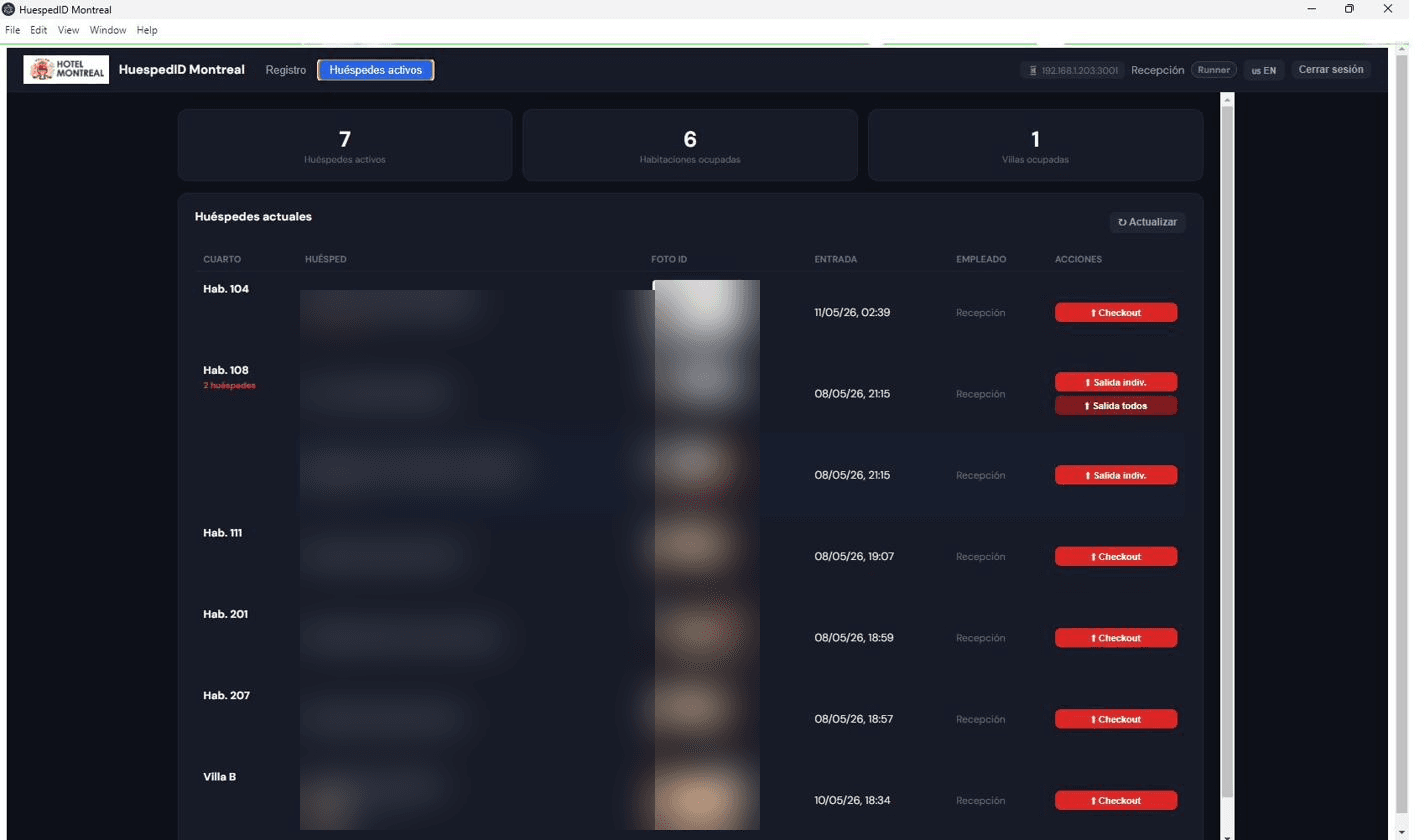
Task: Select the Hab. 104 room label
Action: click(x=226, y=289)
